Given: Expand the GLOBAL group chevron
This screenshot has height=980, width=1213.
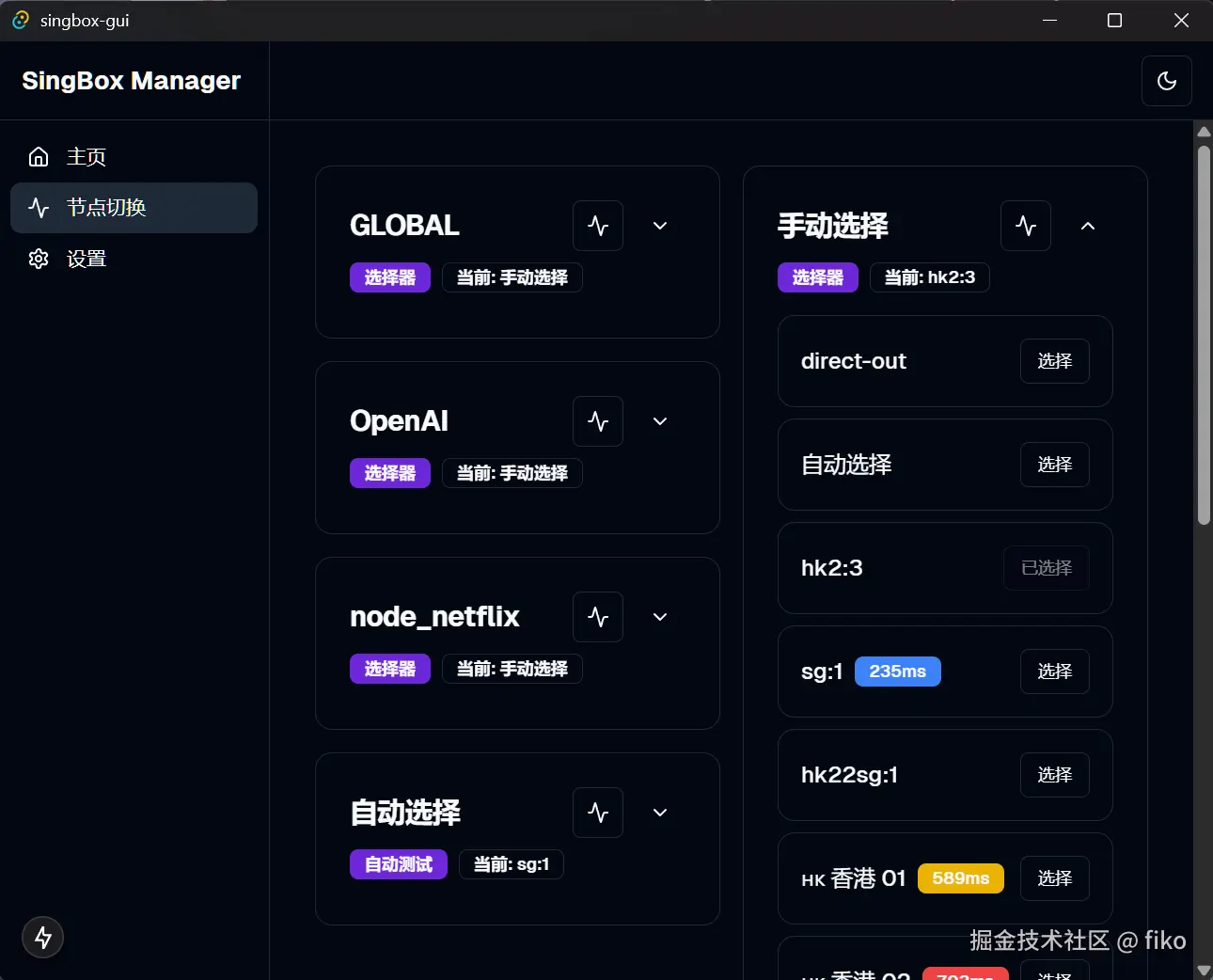Looking at the screenshot, I should pos(660,226).
